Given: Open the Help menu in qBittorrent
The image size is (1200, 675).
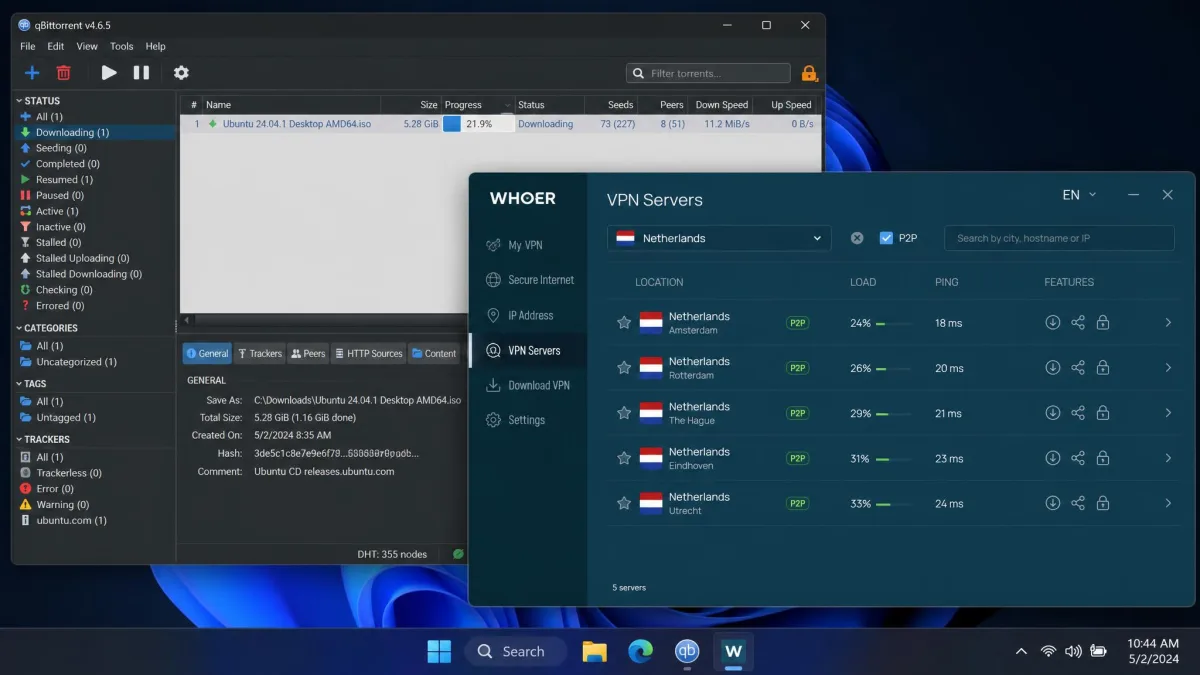Looking at the screenshot, I should 155,46.
